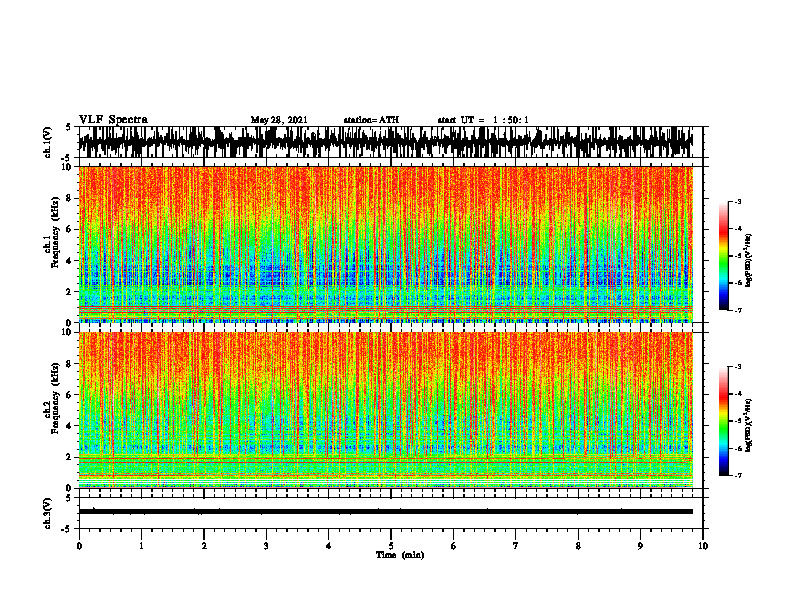792x612 pixels.
Task: Click the ch.2 frequency tick label 6
Action: click(69, 395)
